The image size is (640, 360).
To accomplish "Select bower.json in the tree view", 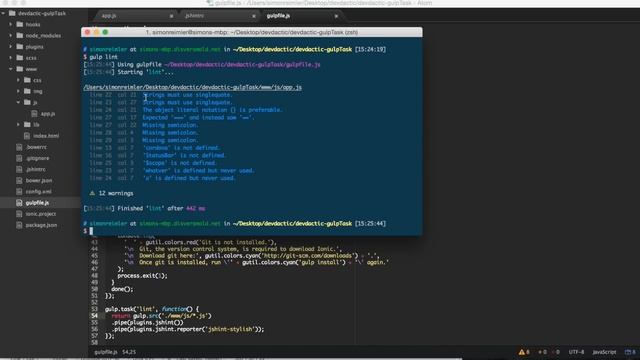I will click(39, 180).
